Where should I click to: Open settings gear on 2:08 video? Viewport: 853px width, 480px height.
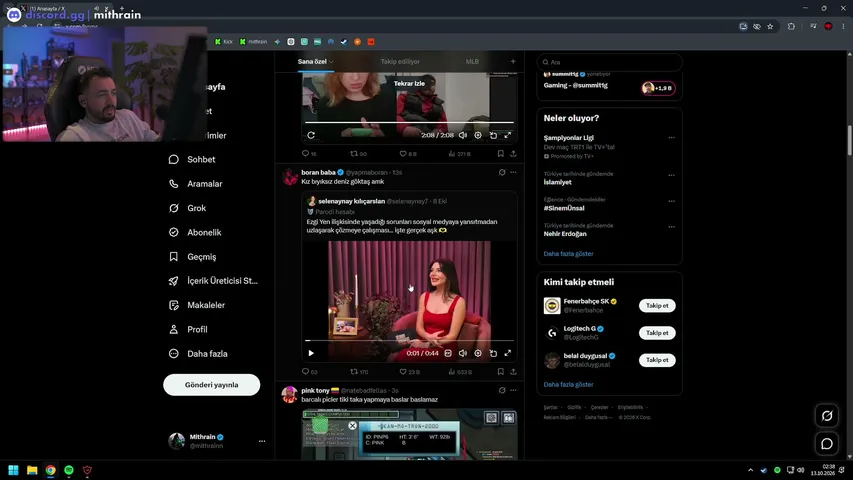478,135
